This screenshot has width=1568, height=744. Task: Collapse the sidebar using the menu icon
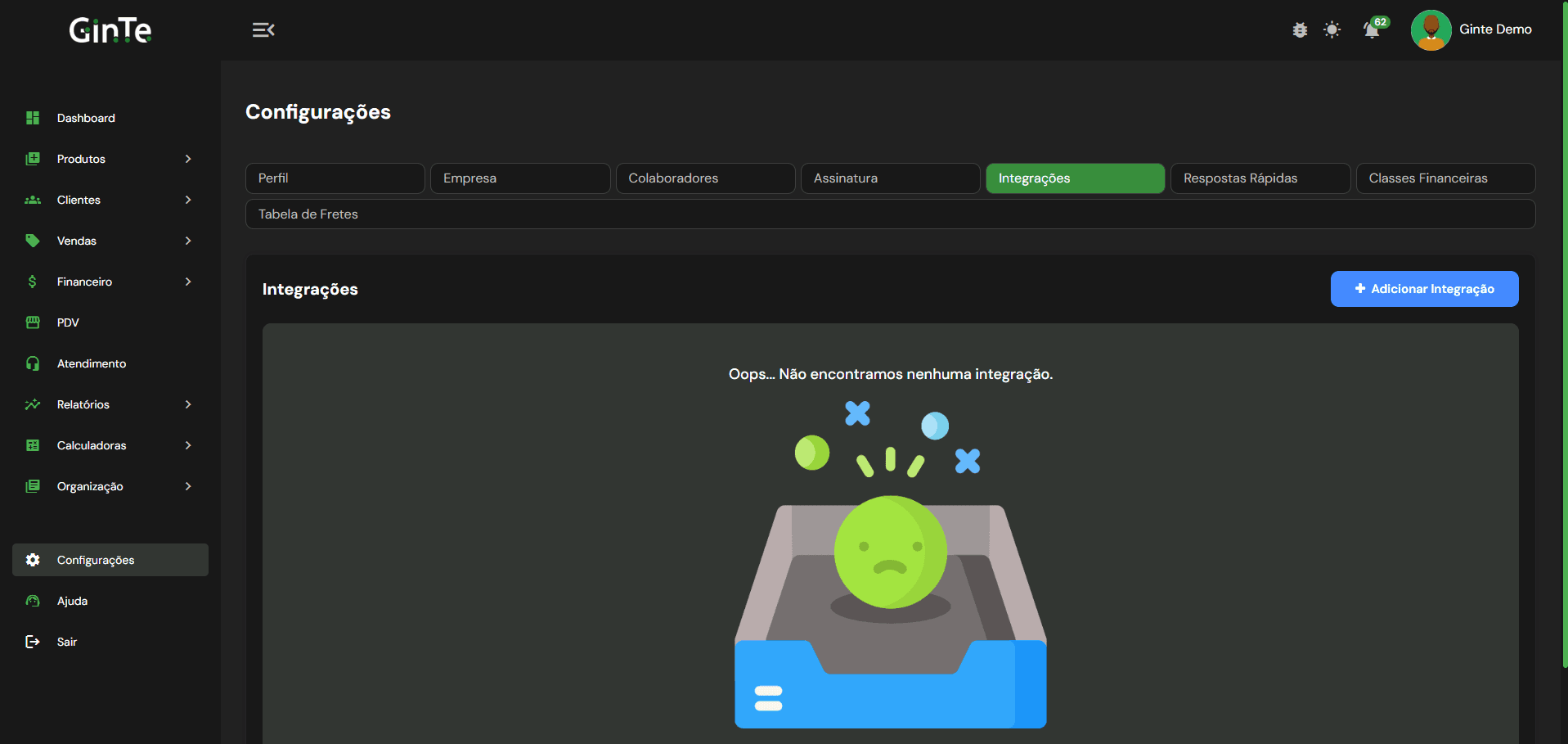pyautogui.click(x=263, y=30)
